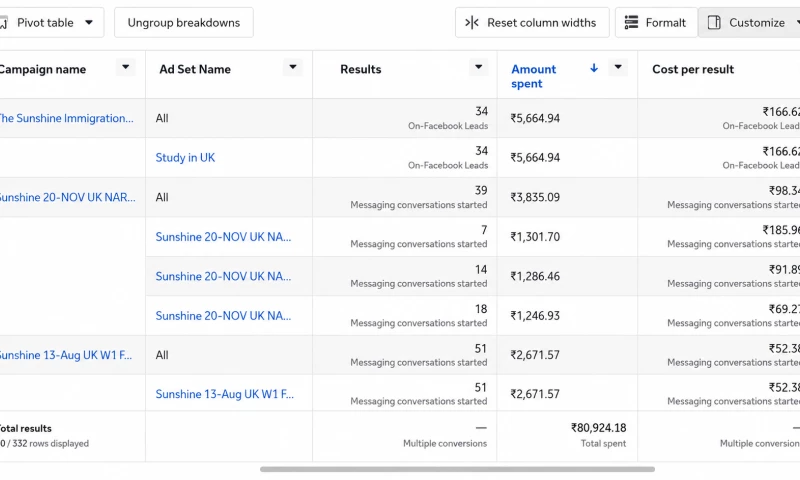Sort by Amount spent header
800x480 pixels.
click(x=534, y=76)
